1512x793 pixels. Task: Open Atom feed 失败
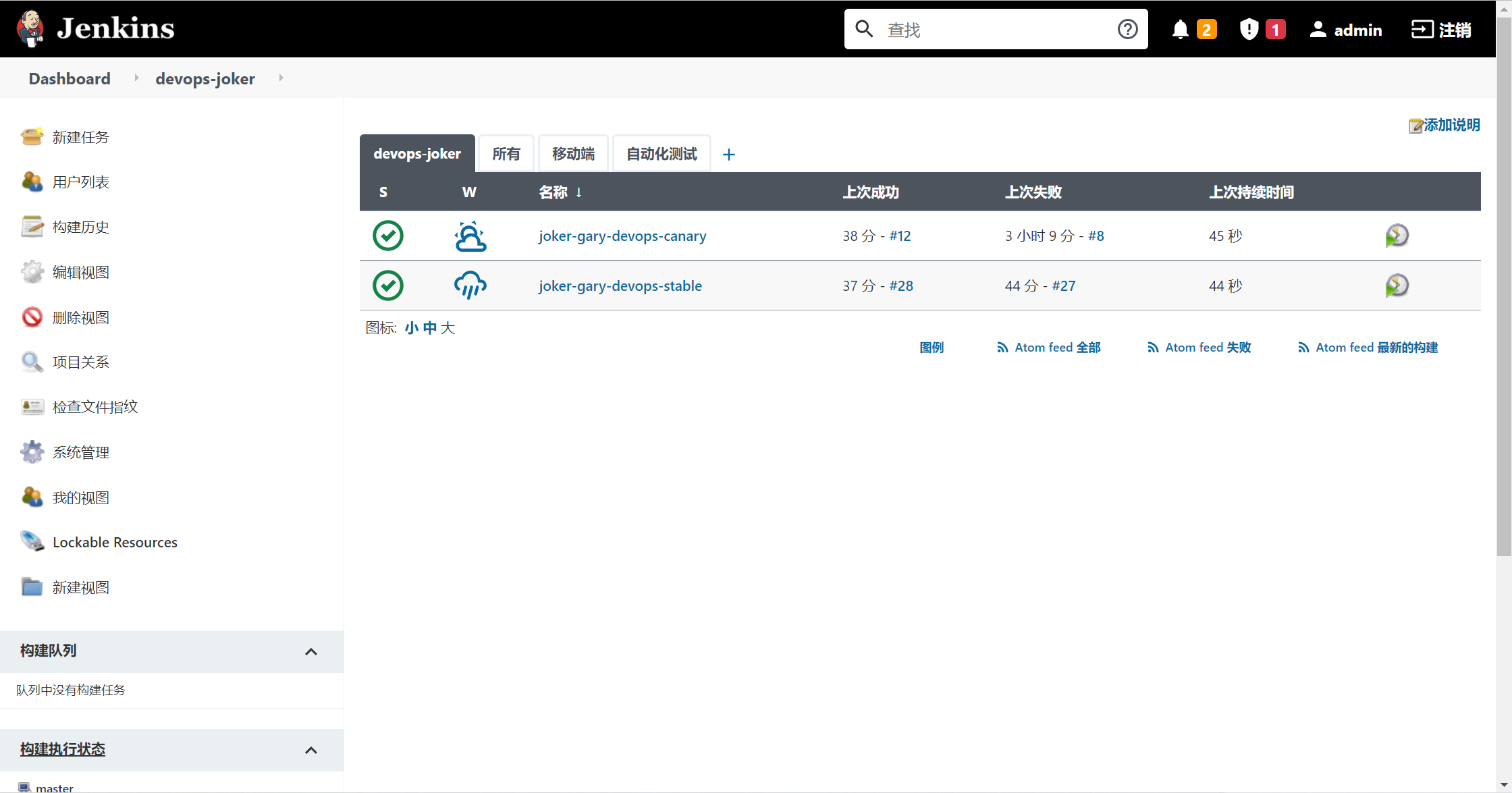coord(1199,348)
